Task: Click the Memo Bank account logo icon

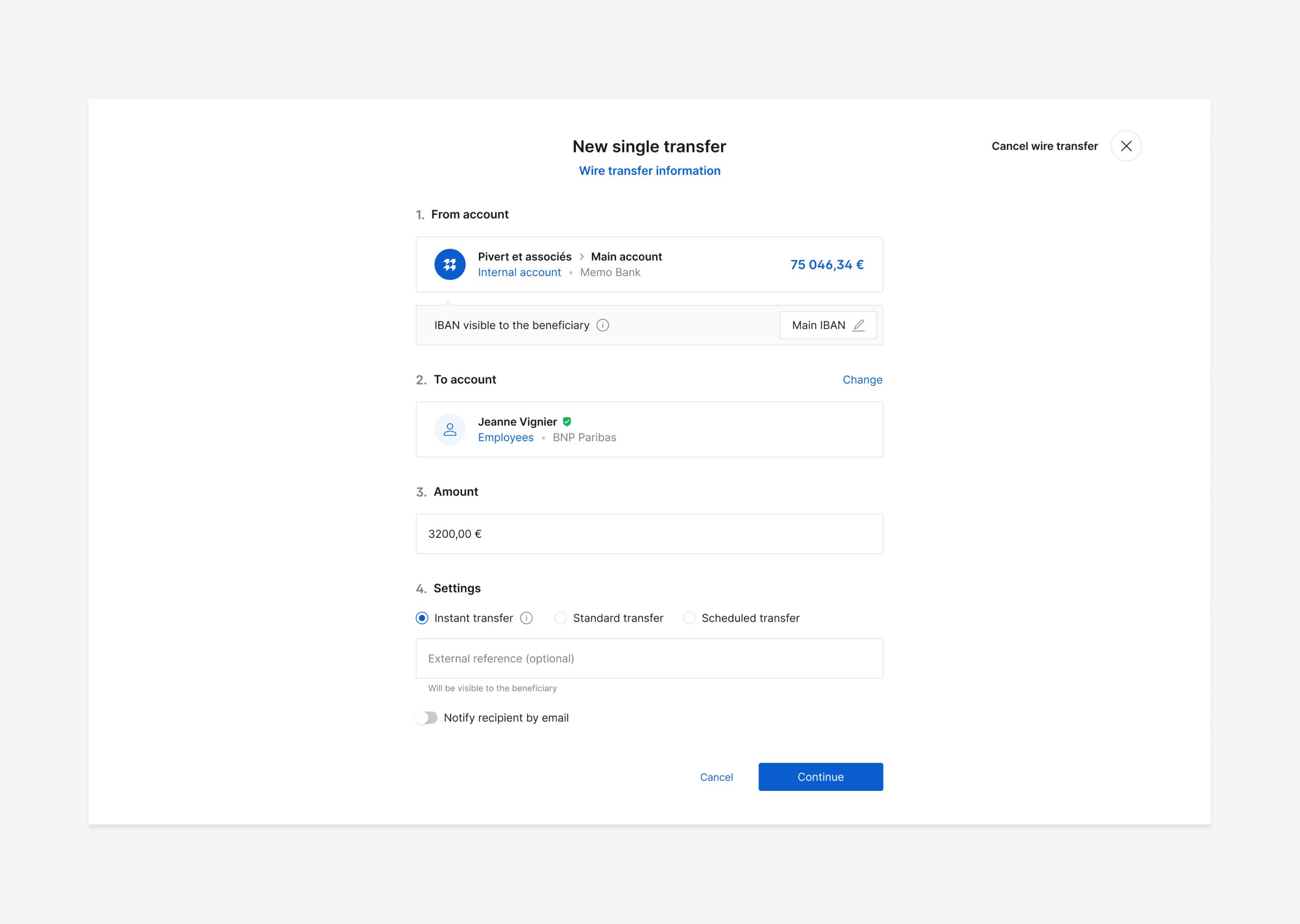Action: tap(450, 264)
